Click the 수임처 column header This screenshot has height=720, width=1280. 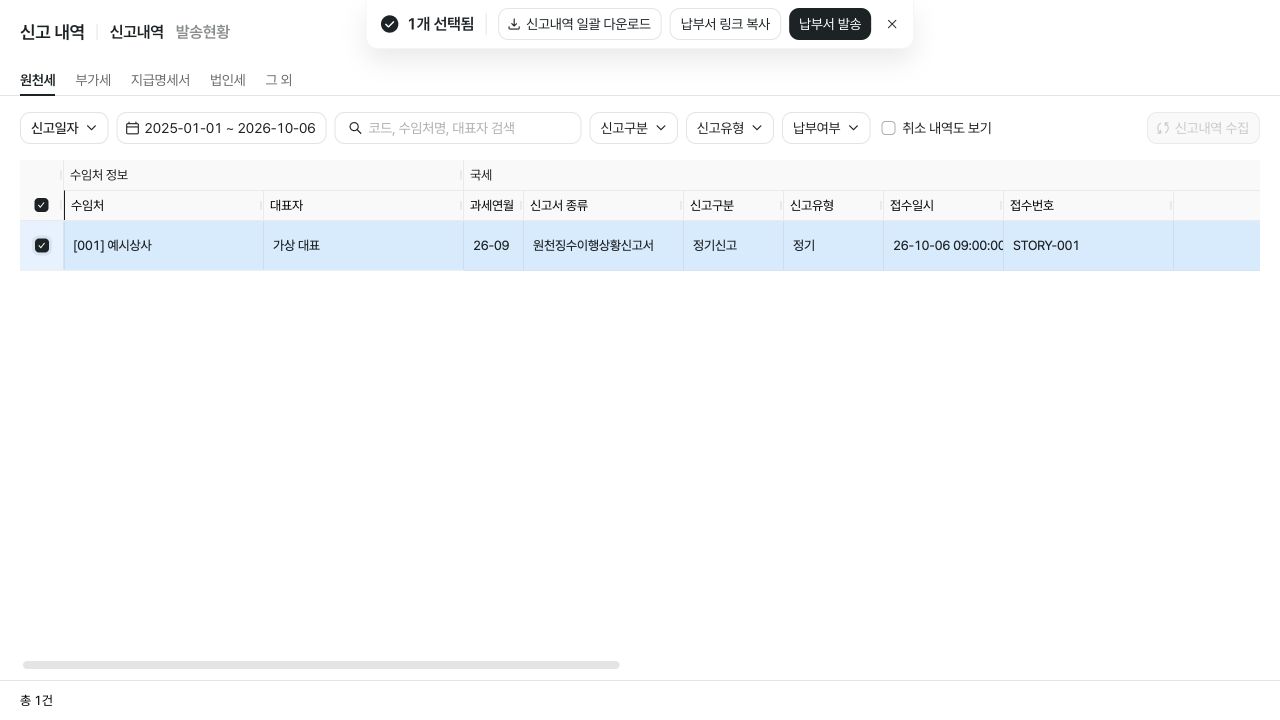click(x=163, y=205)
